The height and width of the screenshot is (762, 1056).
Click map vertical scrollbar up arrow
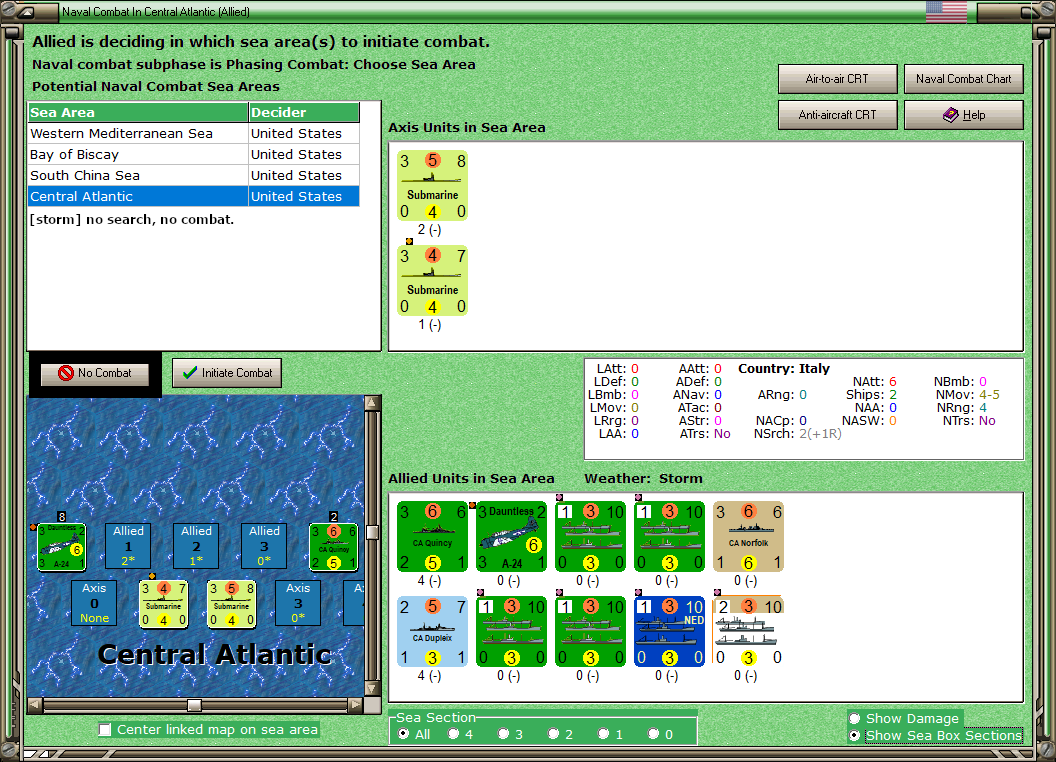coord(372,403)
